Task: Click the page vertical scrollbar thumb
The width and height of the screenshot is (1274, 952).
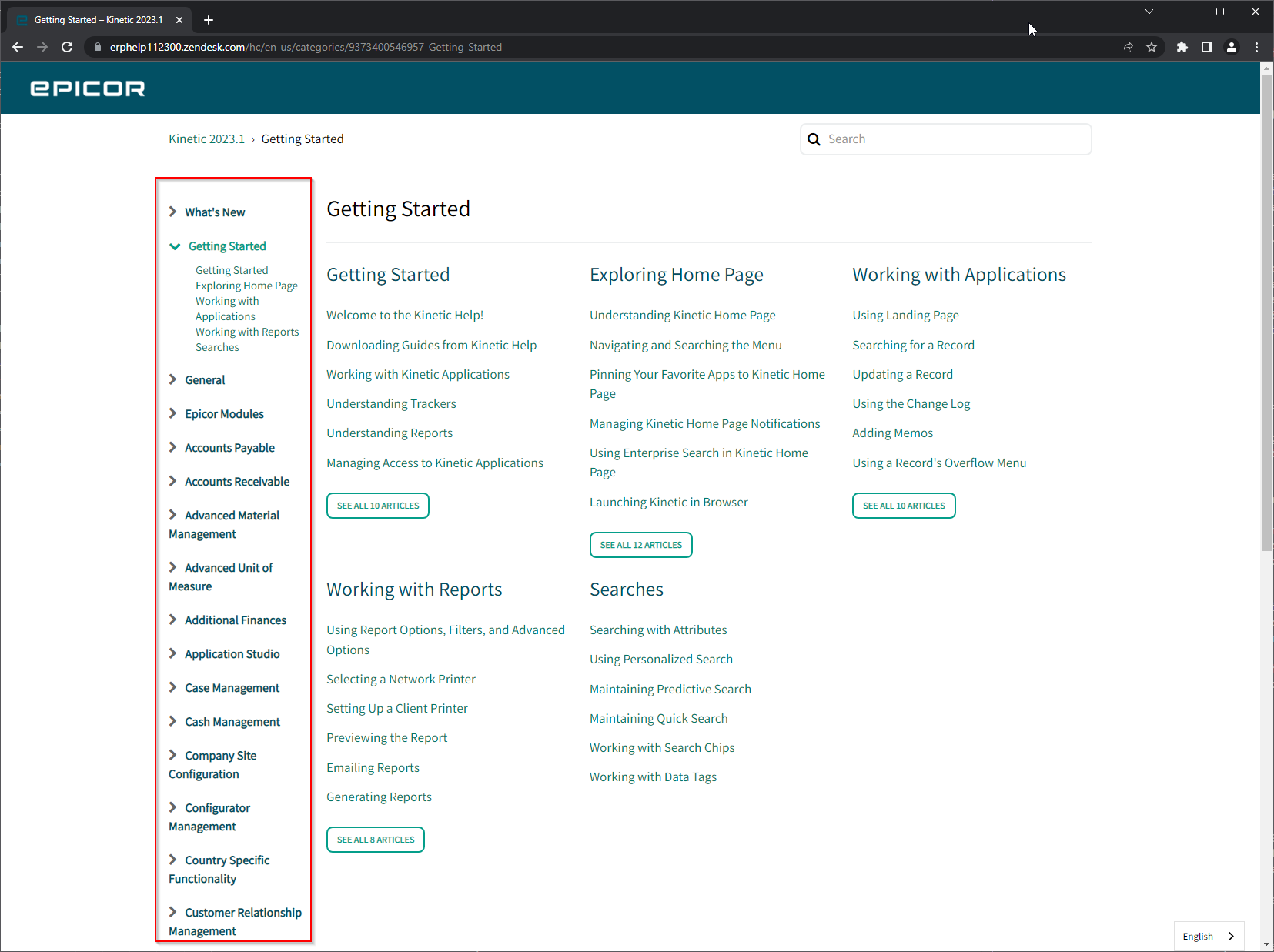Action: pyautogui.click(x=1267, y=312)
